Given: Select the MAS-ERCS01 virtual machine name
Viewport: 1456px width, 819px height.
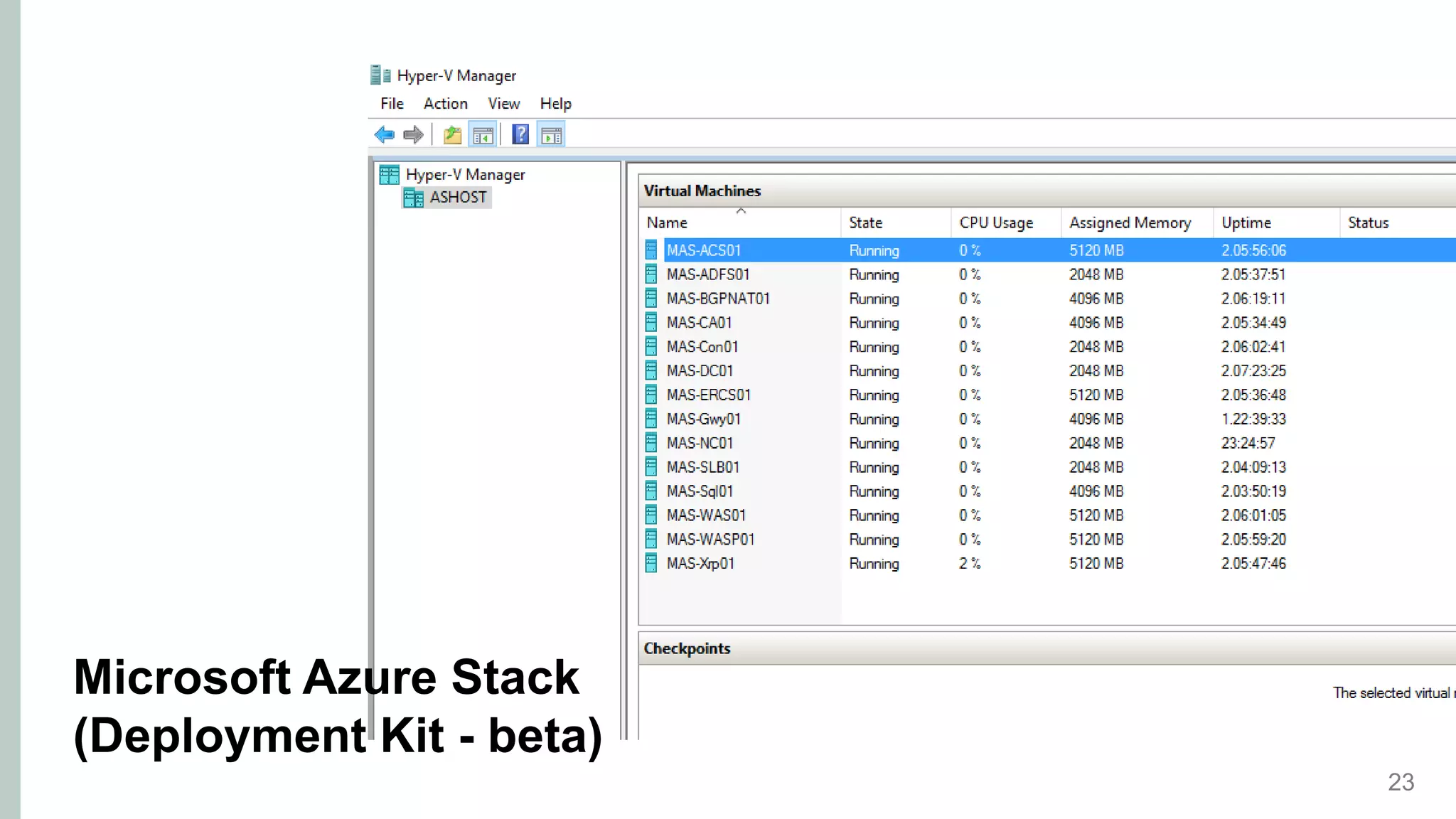Looking at the screenshot, I should coord(709,395).
